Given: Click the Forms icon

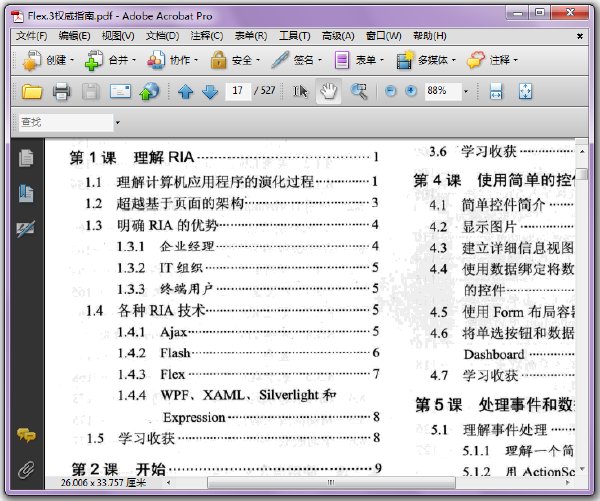Looking at the screenshot, I should [342, 60].
